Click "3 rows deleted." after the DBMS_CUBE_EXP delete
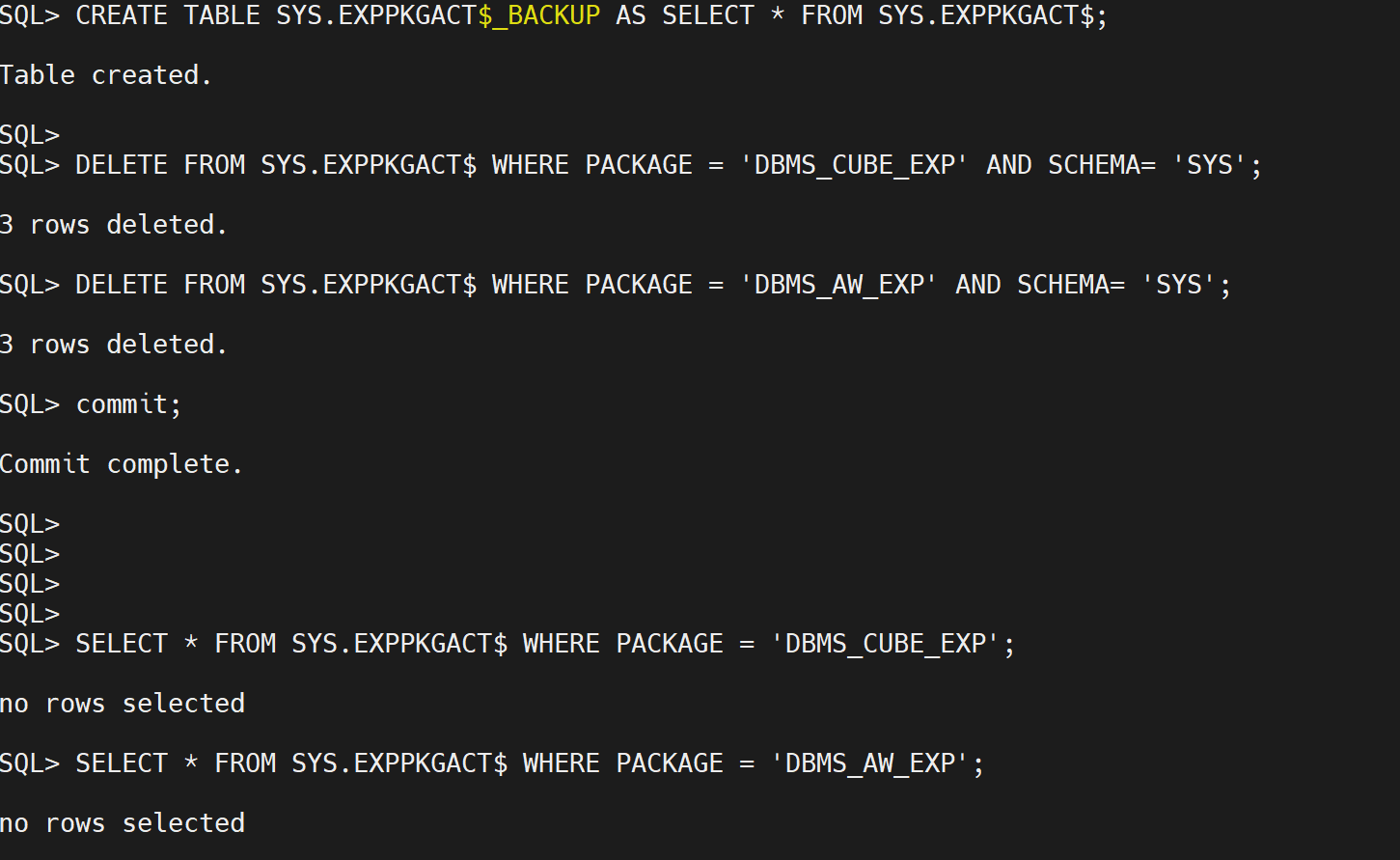Screen dimensions: 1400x860 pos(114,225)
